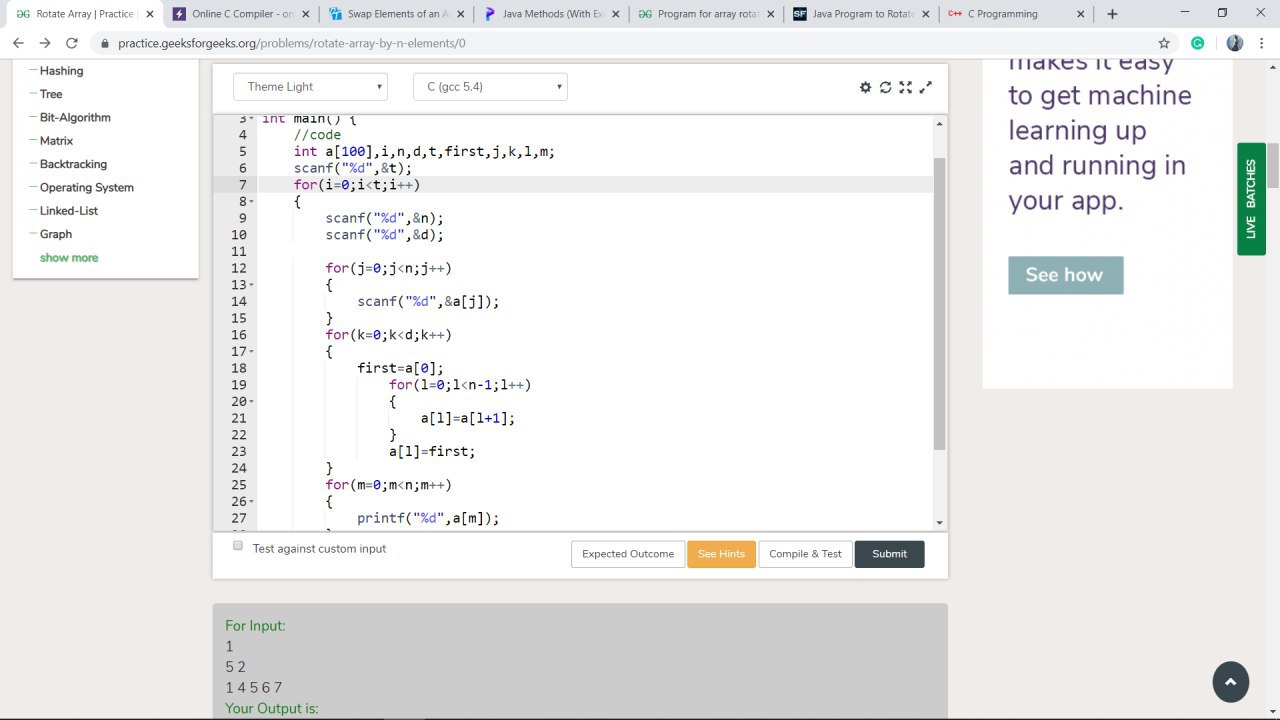Open the C (gcc 5.4) language dropdown

tap(490, 87)
